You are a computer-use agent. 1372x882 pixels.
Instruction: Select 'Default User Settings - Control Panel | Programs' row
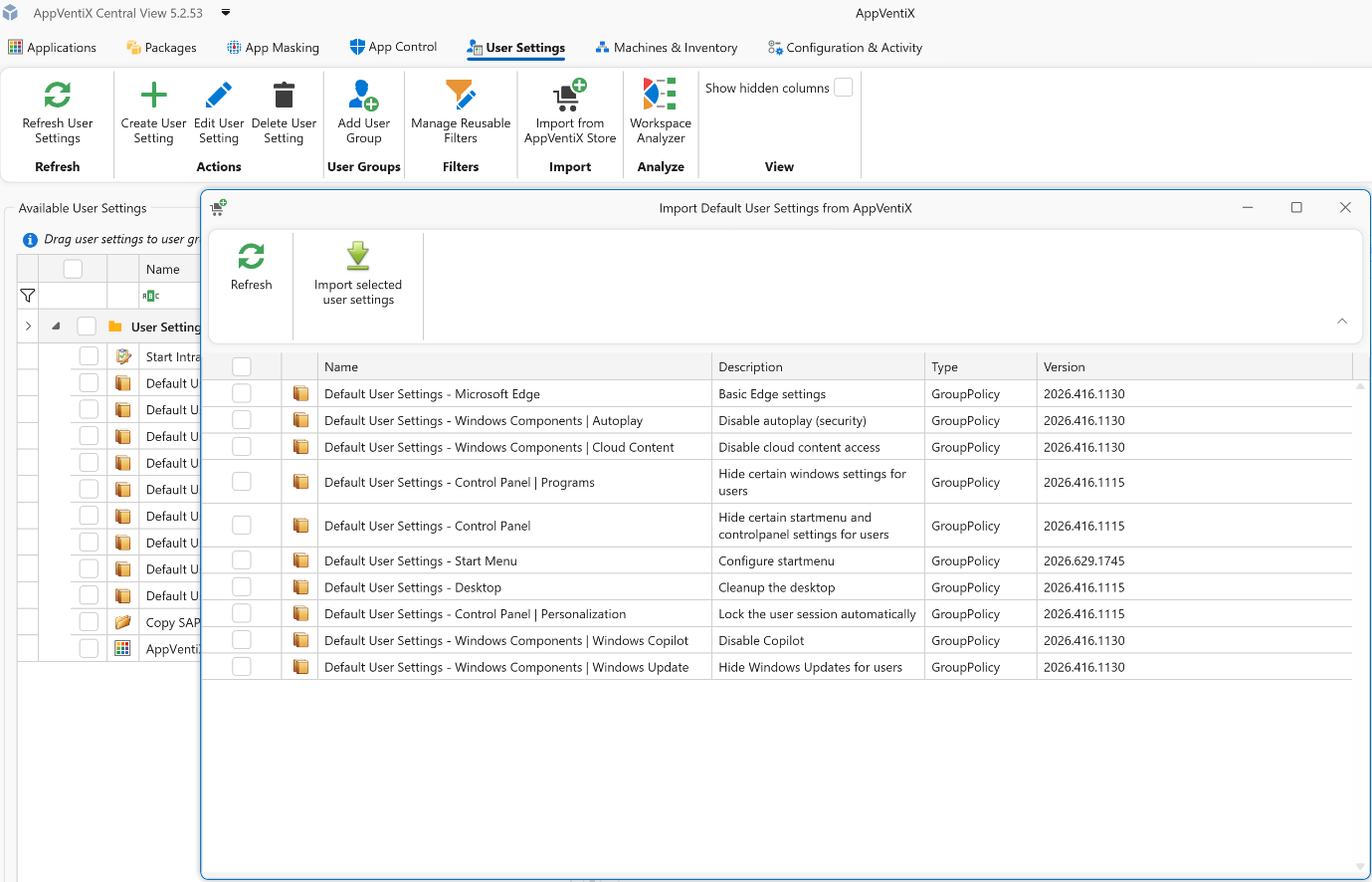tap(777, 482)
